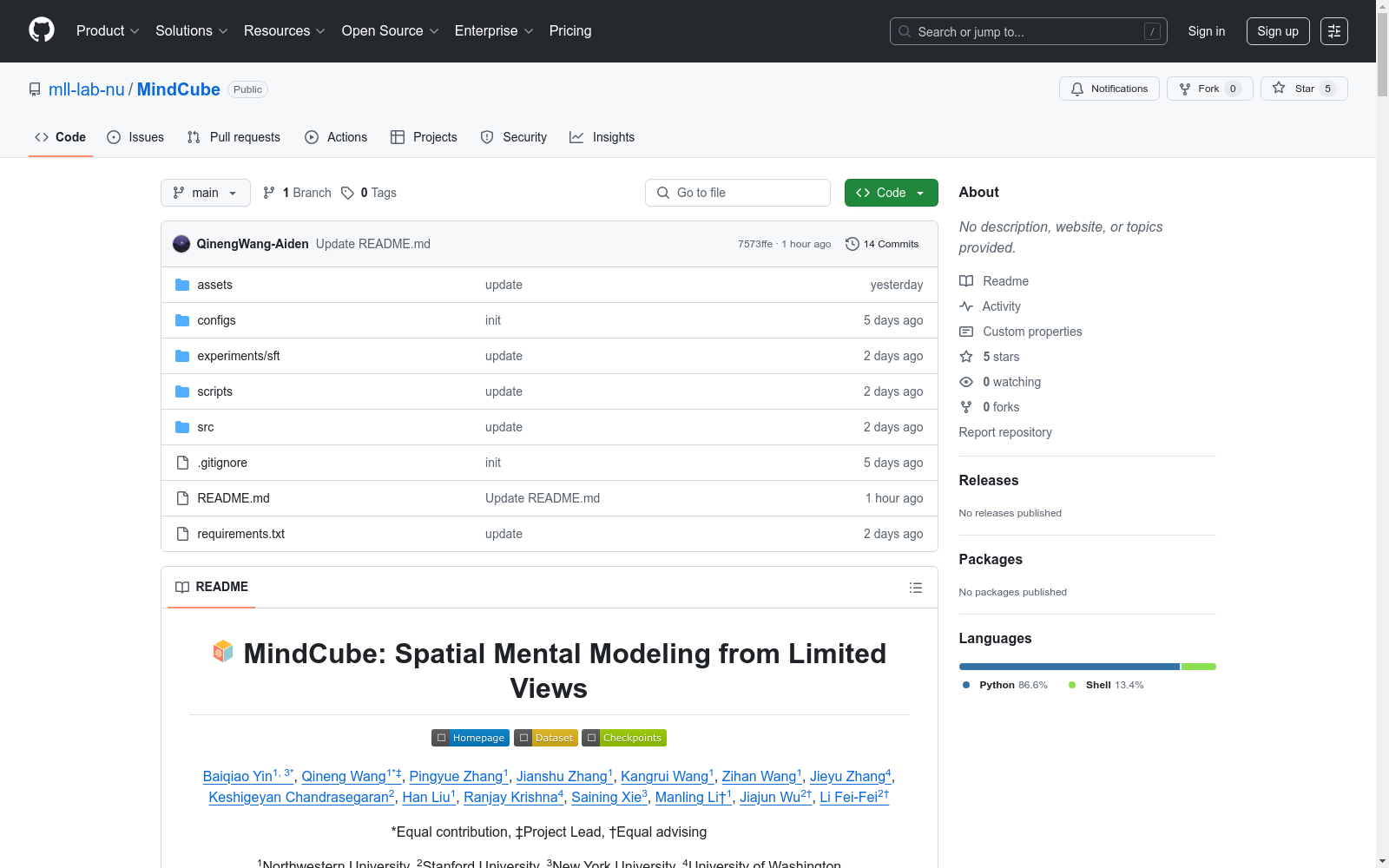Click the MindCube cube logo image
Viewport: 1389px width, 868px height.
[223, 651]
